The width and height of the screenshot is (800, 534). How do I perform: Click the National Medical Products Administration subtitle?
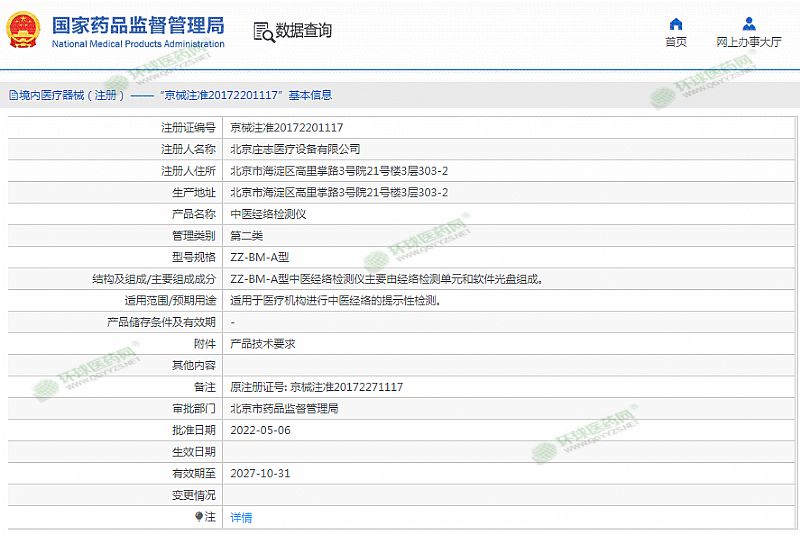[137, 45]
